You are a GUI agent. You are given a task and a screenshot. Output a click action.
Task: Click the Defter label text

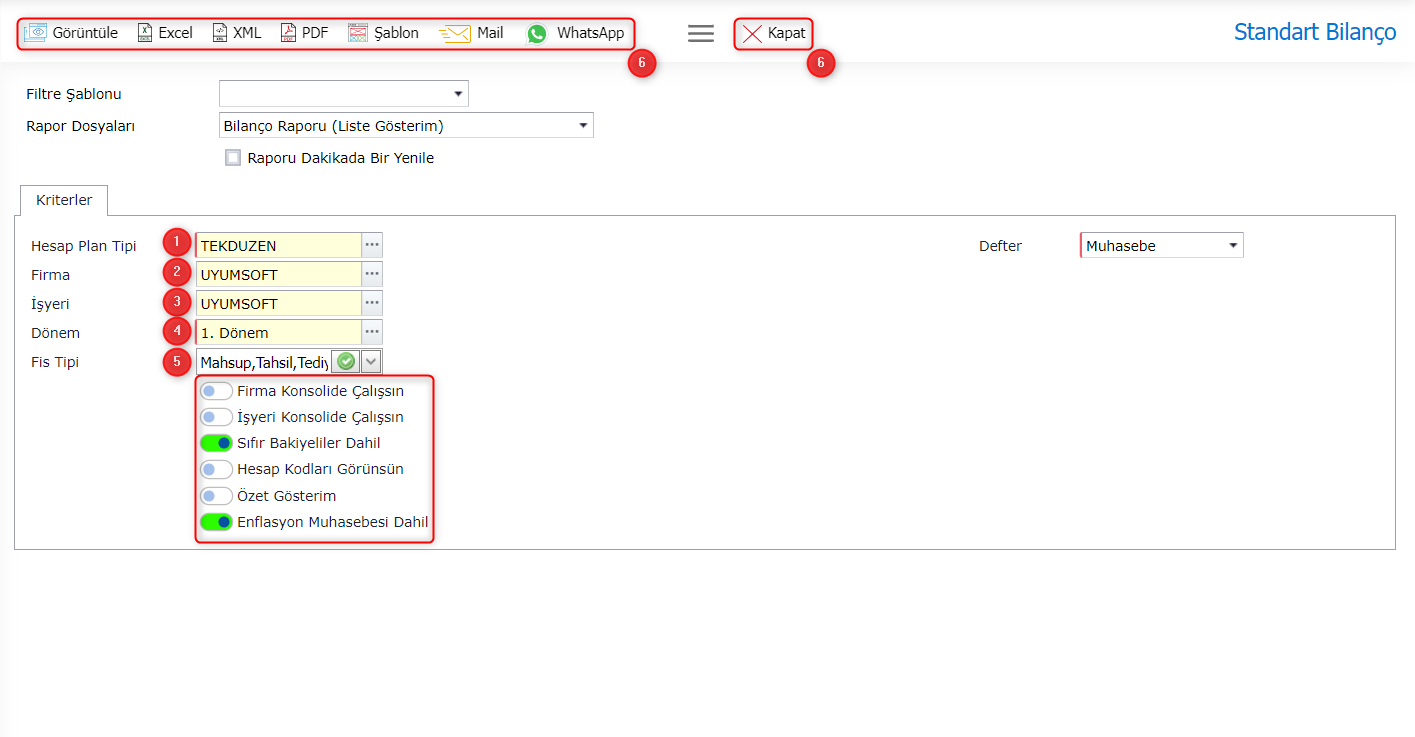pos(1000,245)
